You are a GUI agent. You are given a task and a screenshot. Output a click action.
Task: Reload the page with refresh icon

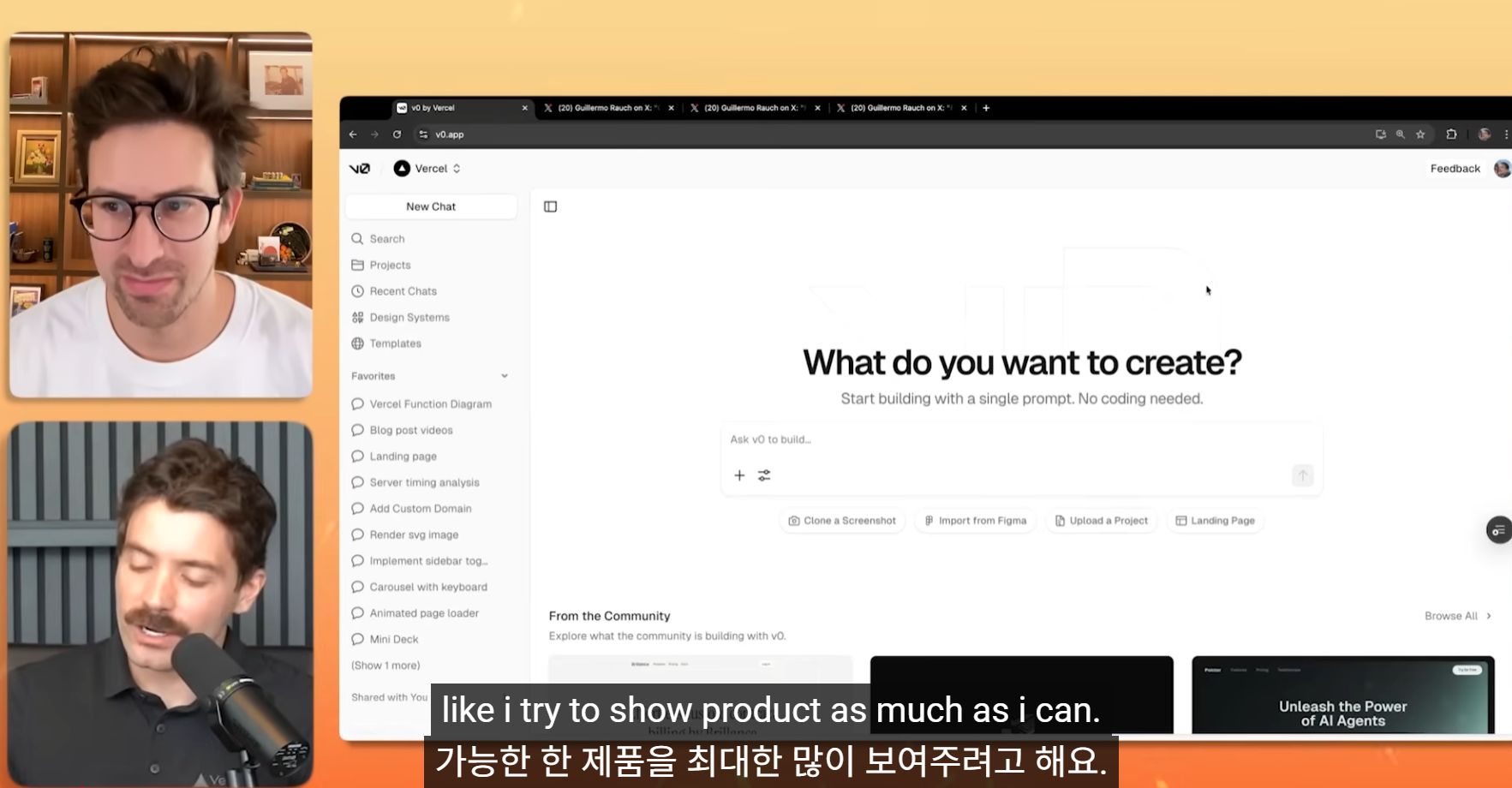pos(397,134)
